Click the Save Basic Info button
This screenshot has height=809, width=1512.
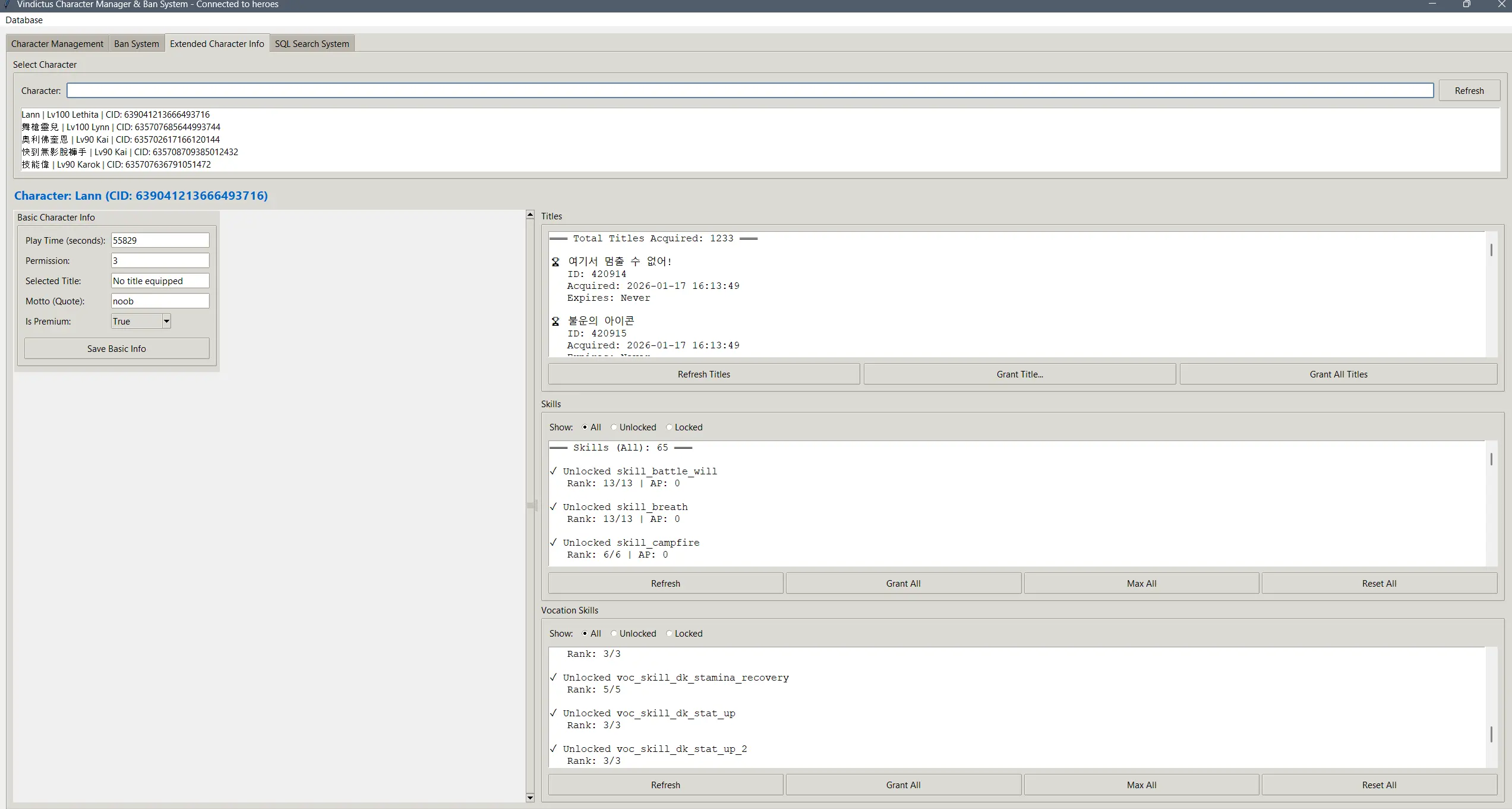[x=116, y=349]
